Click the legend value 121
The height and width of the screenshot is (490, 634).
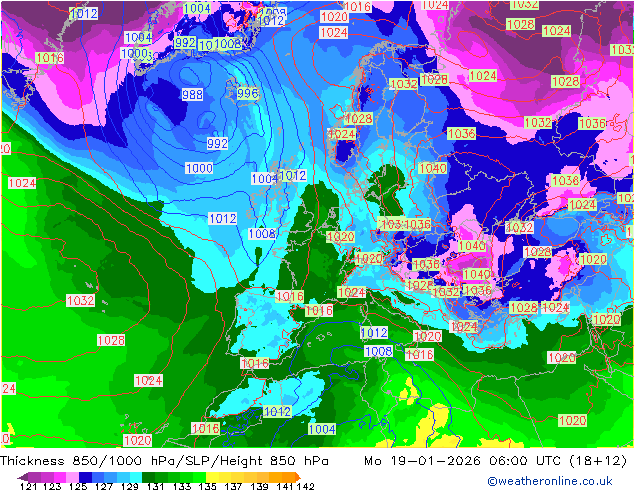pos(28,486)
